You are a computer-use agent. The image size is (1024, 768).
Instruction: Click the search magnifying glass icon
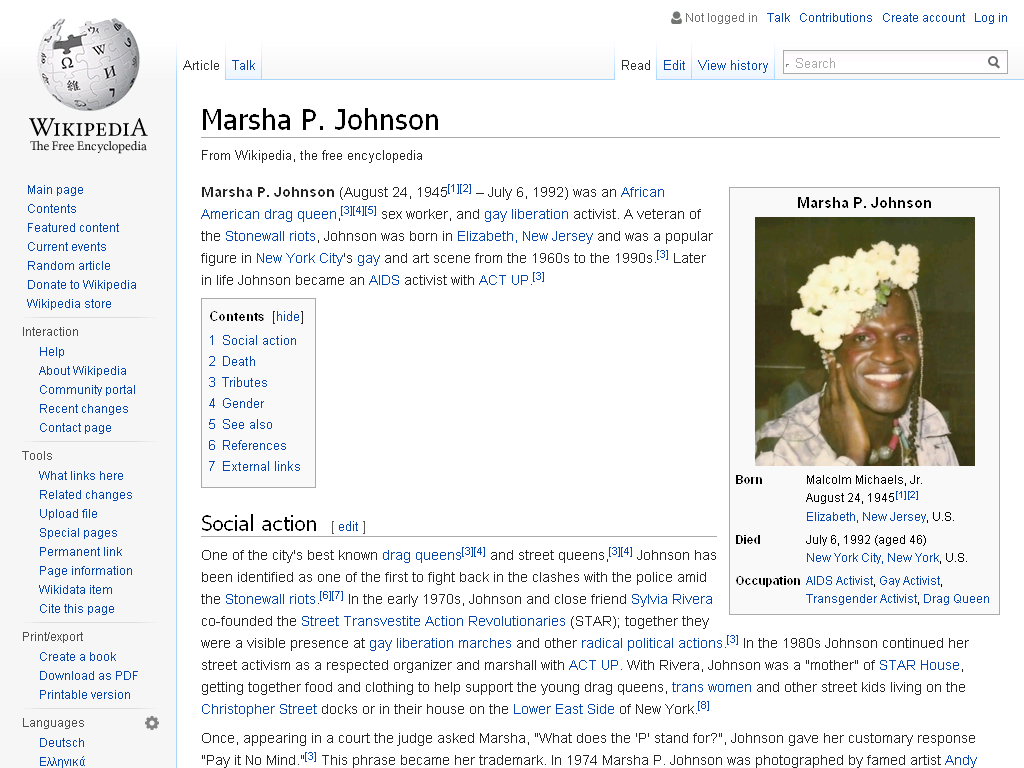993,63
